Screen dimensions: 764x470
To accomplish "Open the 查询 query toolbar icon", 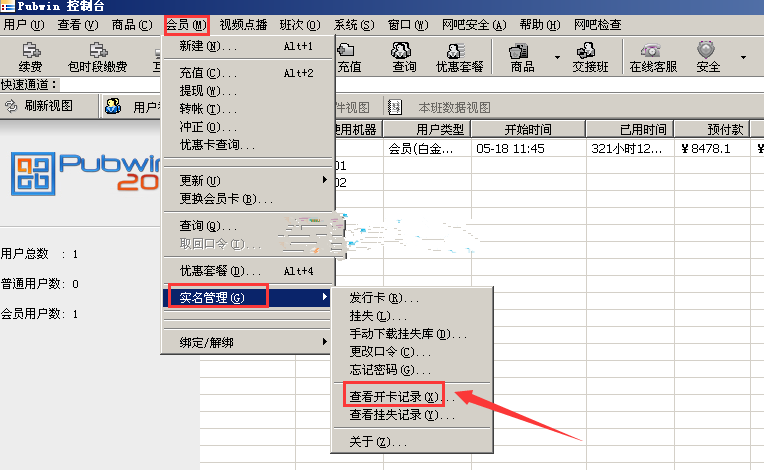I will (x=404, y=56).
